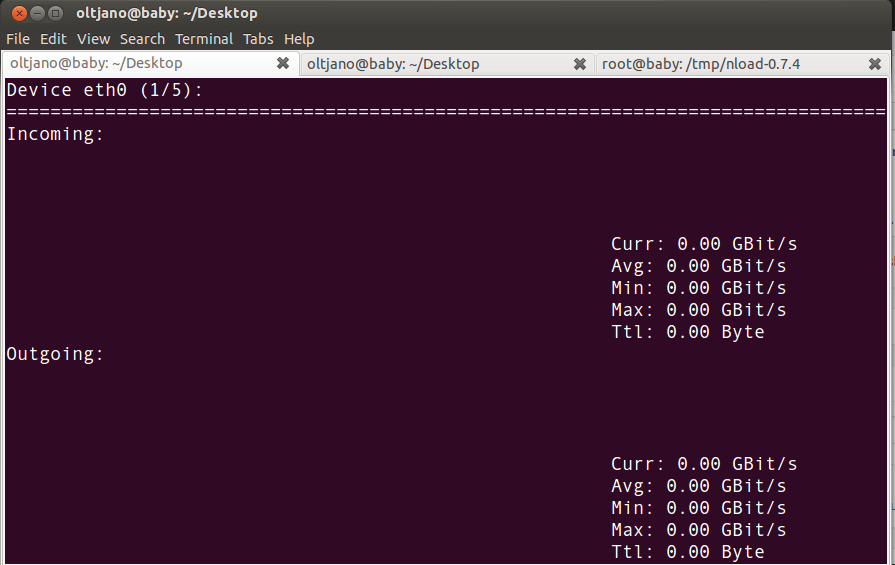Click the "Incoming:" label in the terminal

click(55, 134)
